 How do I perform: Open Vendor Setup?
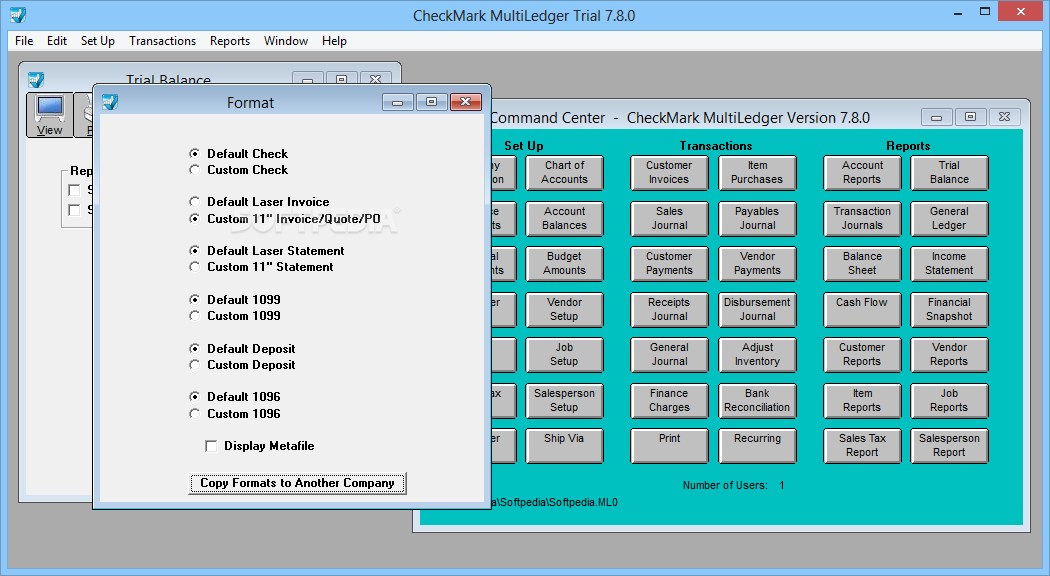point(565,309)
